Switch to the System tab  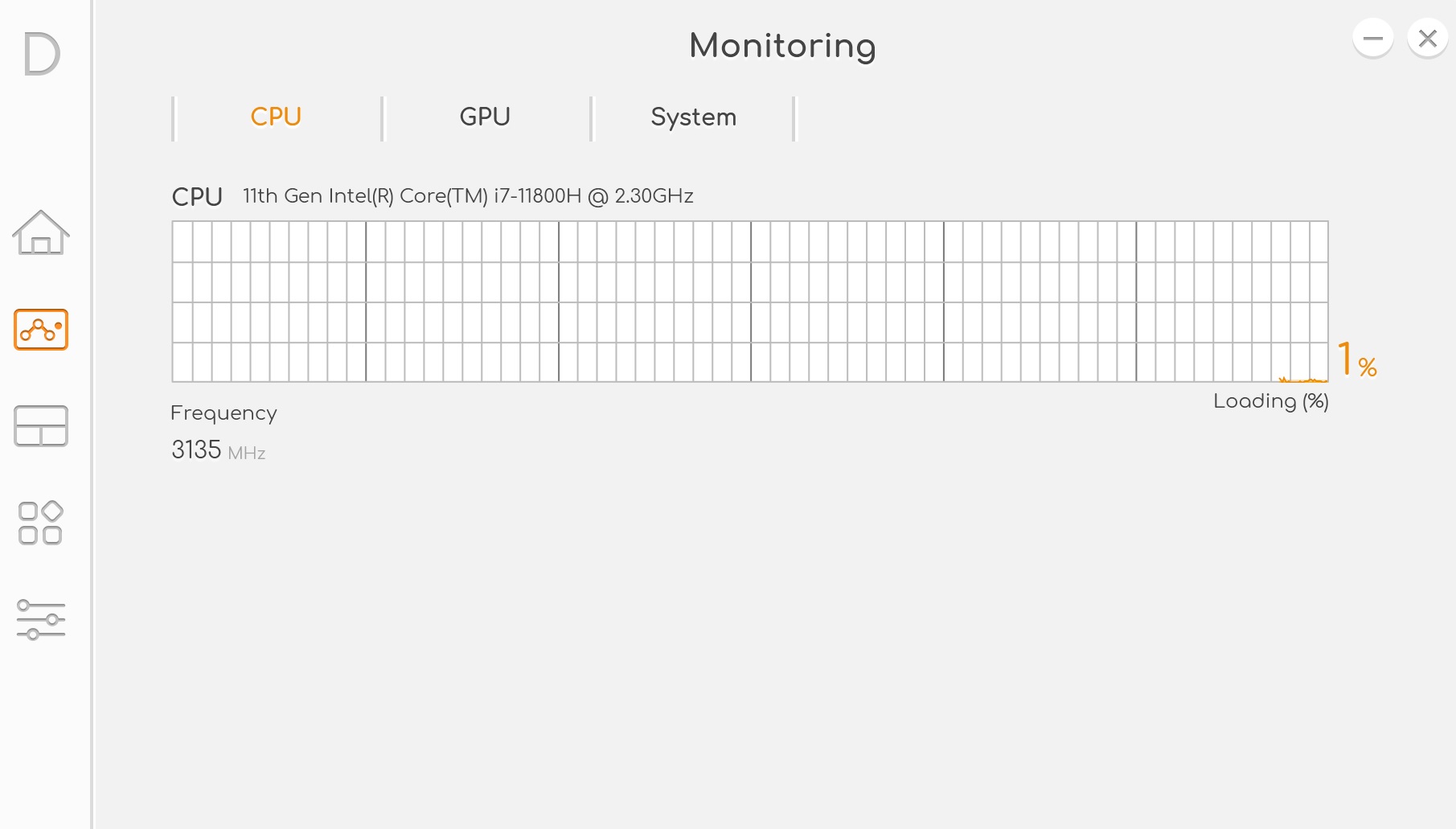[x=693, y=117]
